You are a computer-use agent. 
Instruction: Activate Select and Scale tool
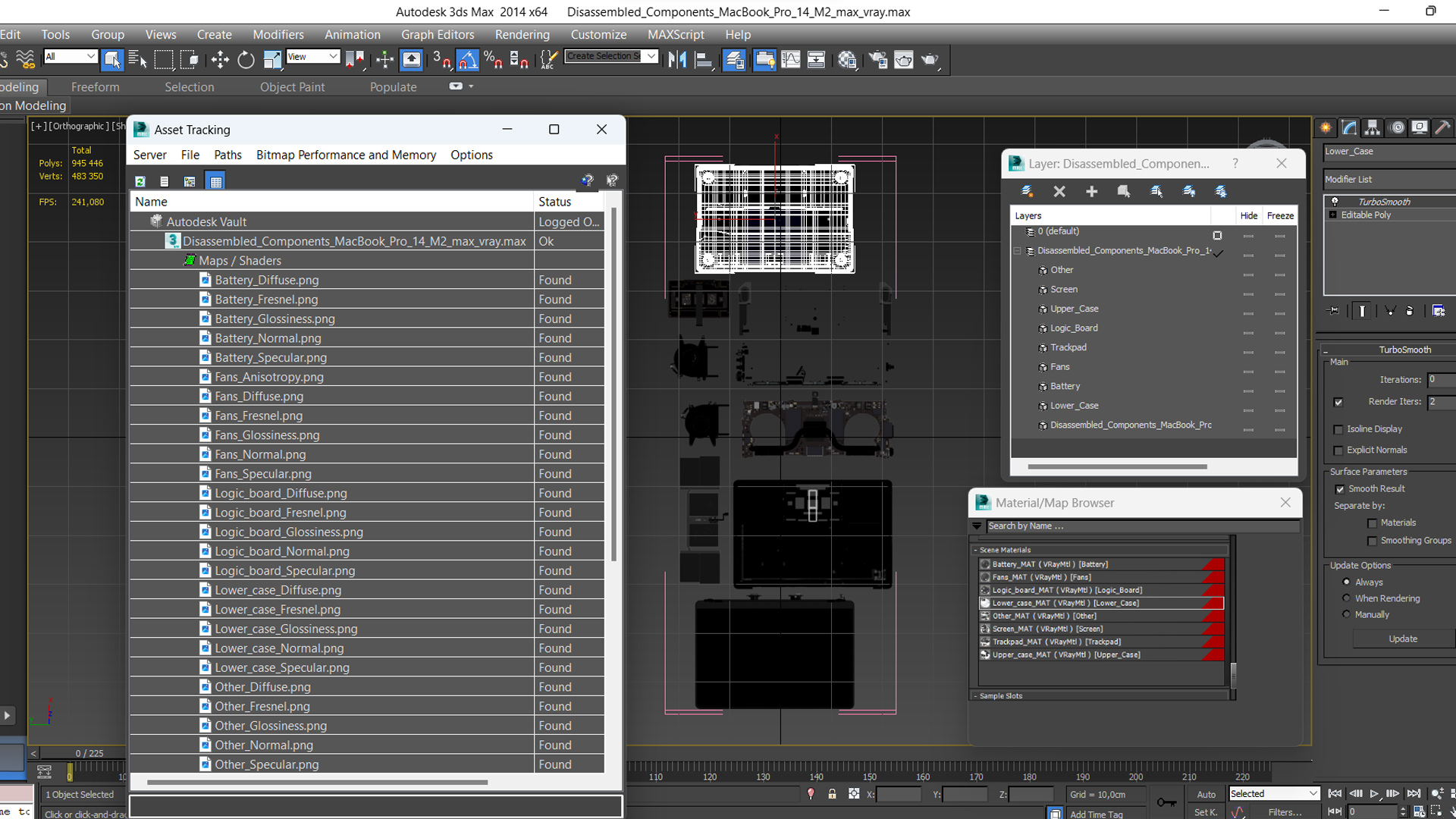coord(272,59)
